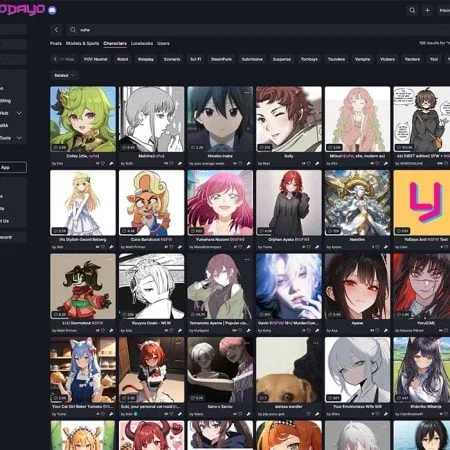Switch to the Posts tab
Screen dimensions: 450x450
56,43
